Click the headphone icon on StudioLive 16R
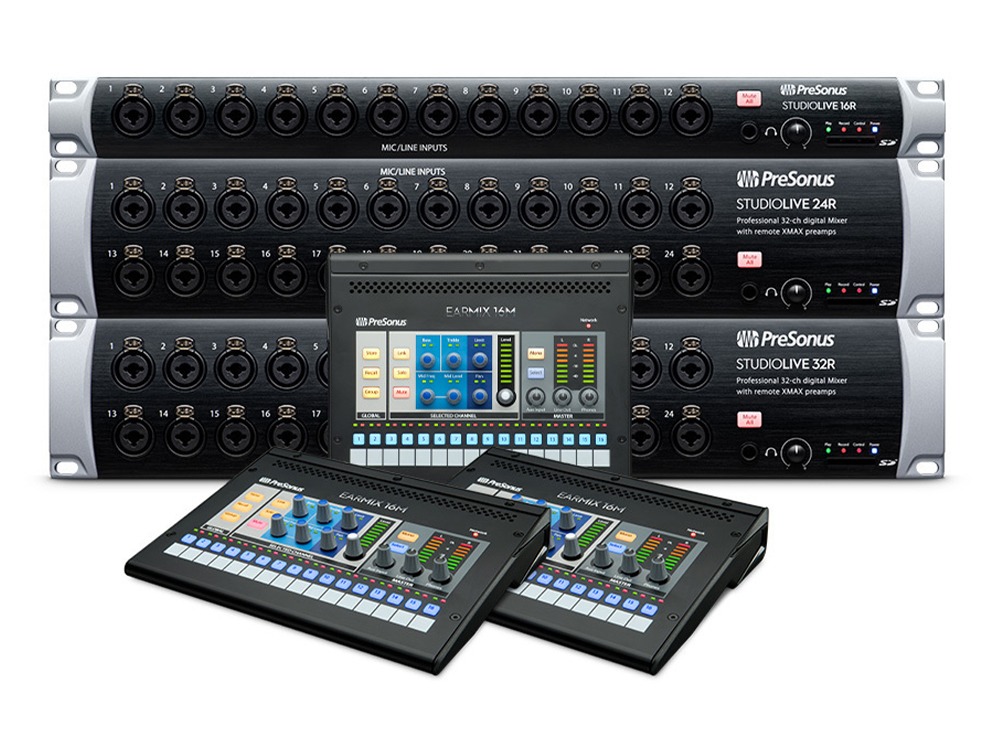The height and width of the screenshot is (730, 1000). [770, 132]
